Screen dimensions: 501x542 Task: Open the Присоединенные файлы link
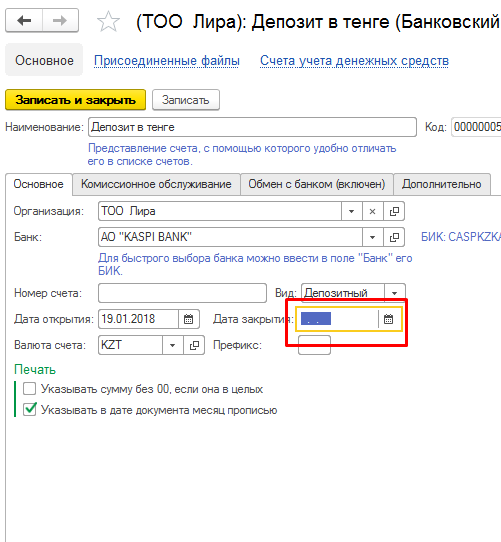(167, 60)
